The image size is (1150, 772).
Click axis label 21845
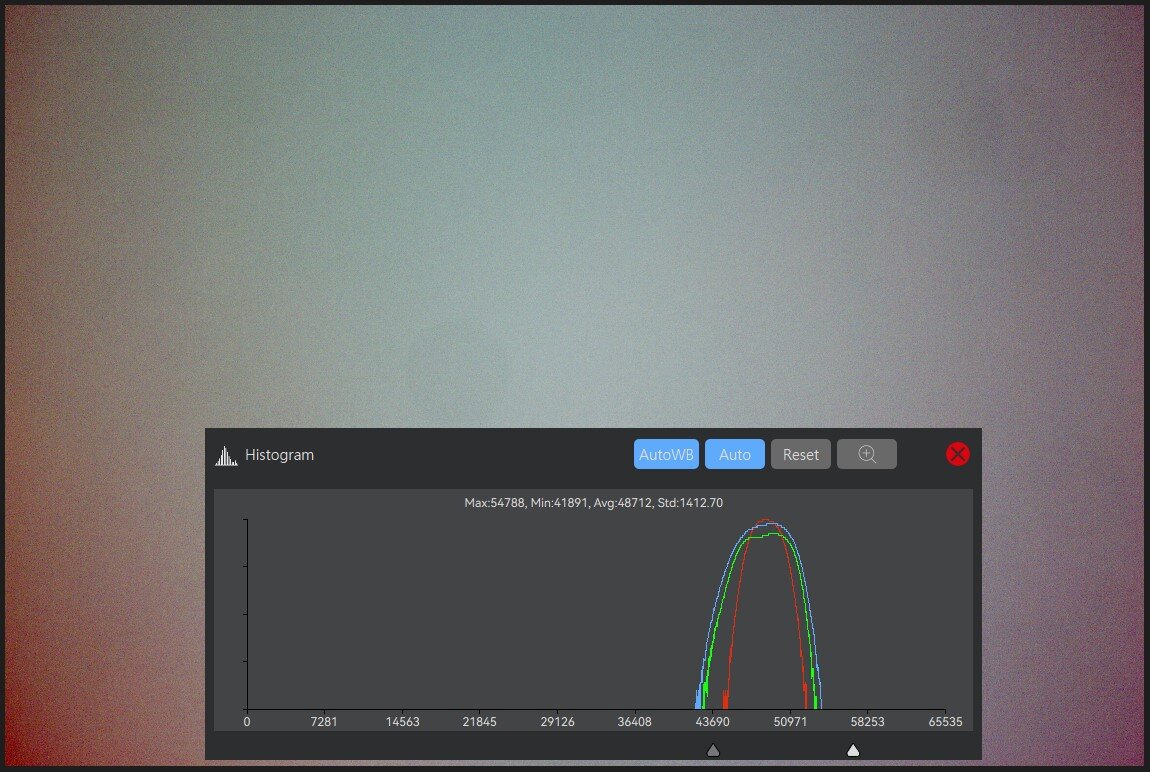pyautogui.click(x=480, y=721)
